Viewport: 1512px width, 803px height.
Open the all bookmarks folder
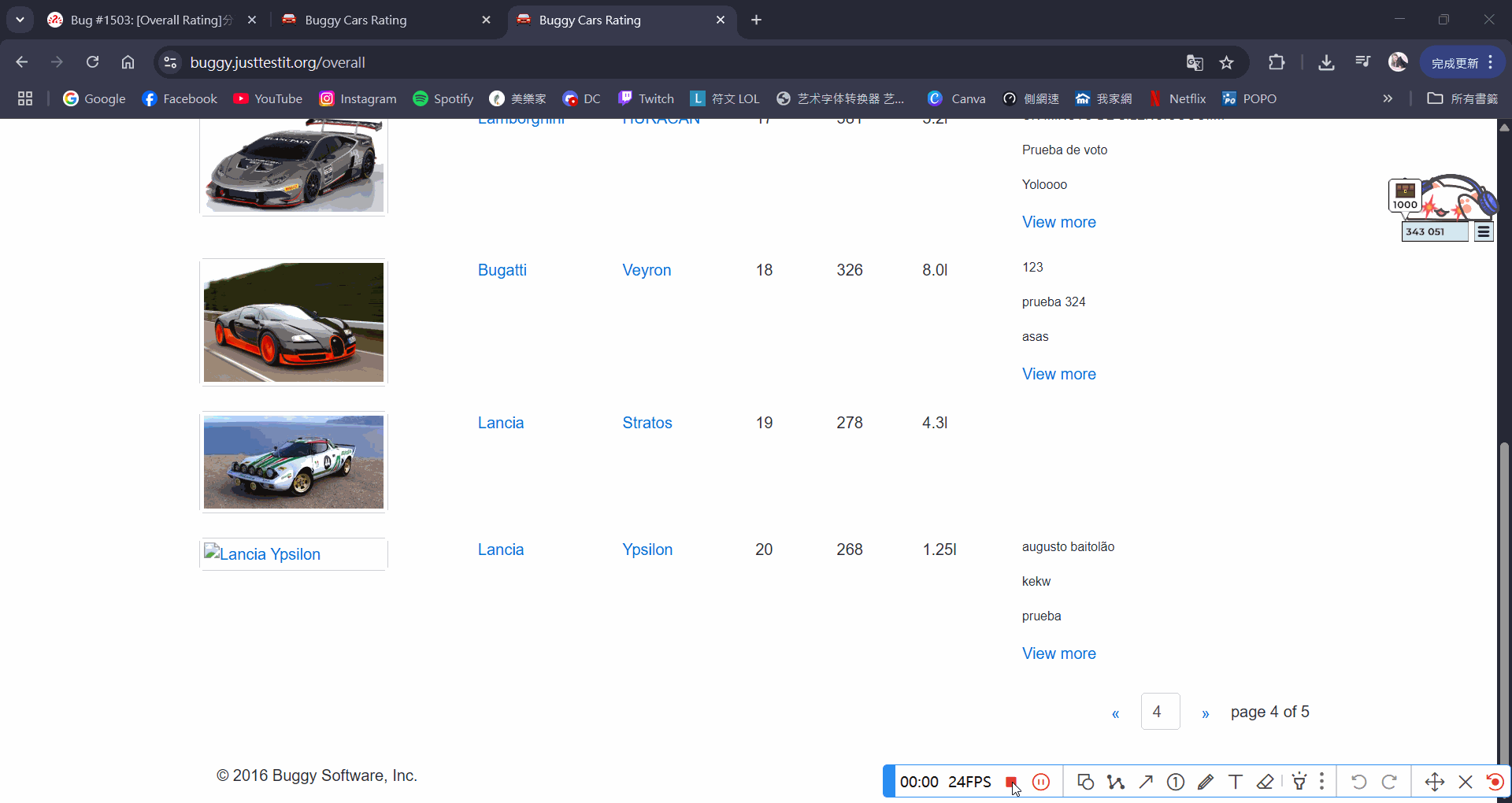click(x=1462, y=98)
